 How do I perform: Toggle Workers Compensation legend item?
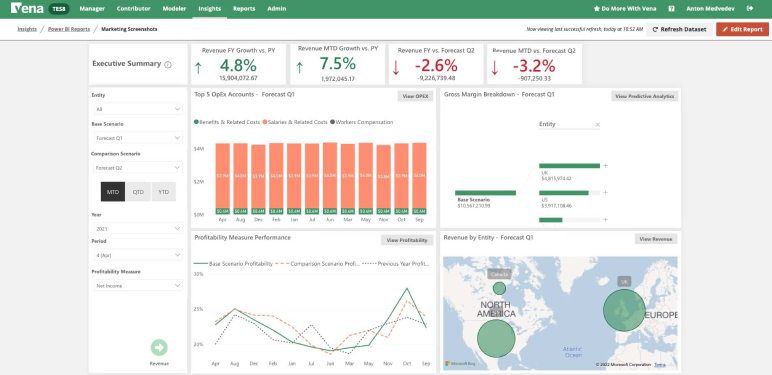coord(362,122)
